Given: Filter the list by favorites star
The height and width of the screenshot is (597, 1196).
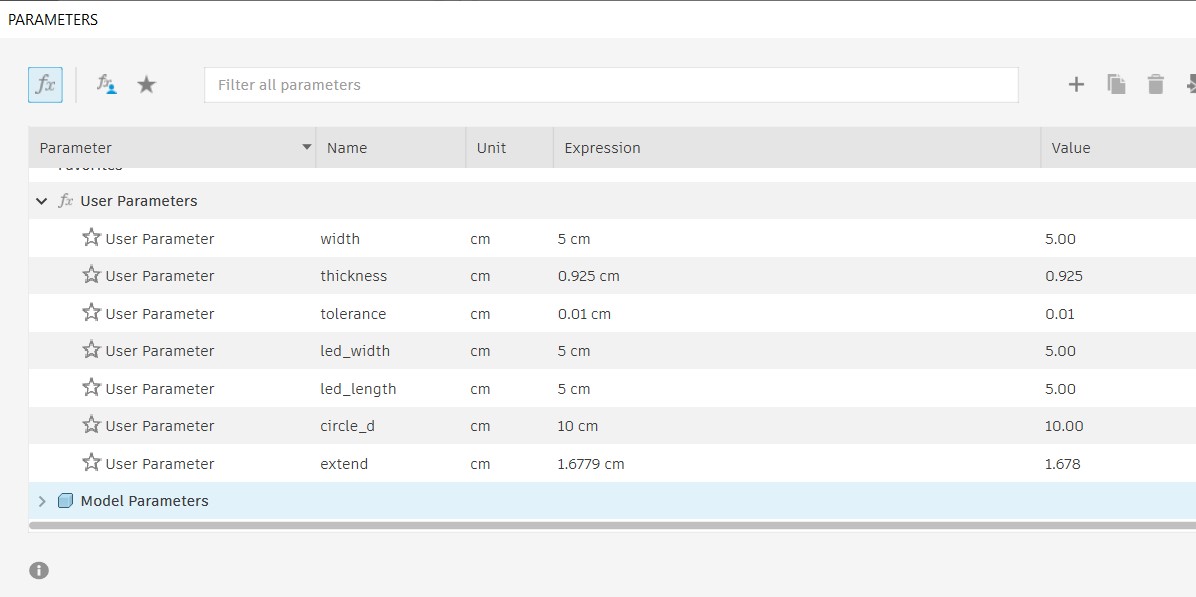Looking at the screenshot, I should point(147,85).
